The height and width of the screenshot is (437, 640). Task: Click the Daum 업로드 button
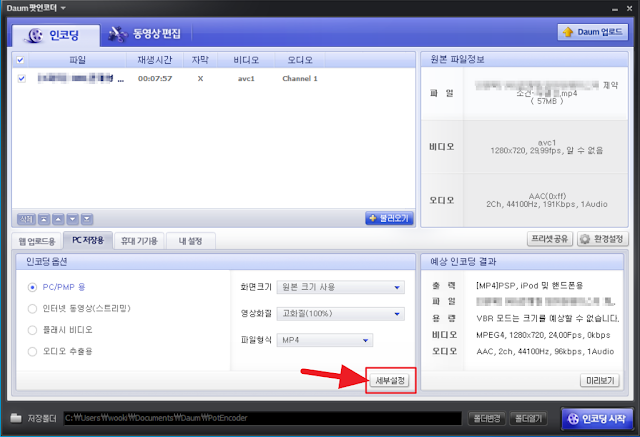tap(593, 32)
